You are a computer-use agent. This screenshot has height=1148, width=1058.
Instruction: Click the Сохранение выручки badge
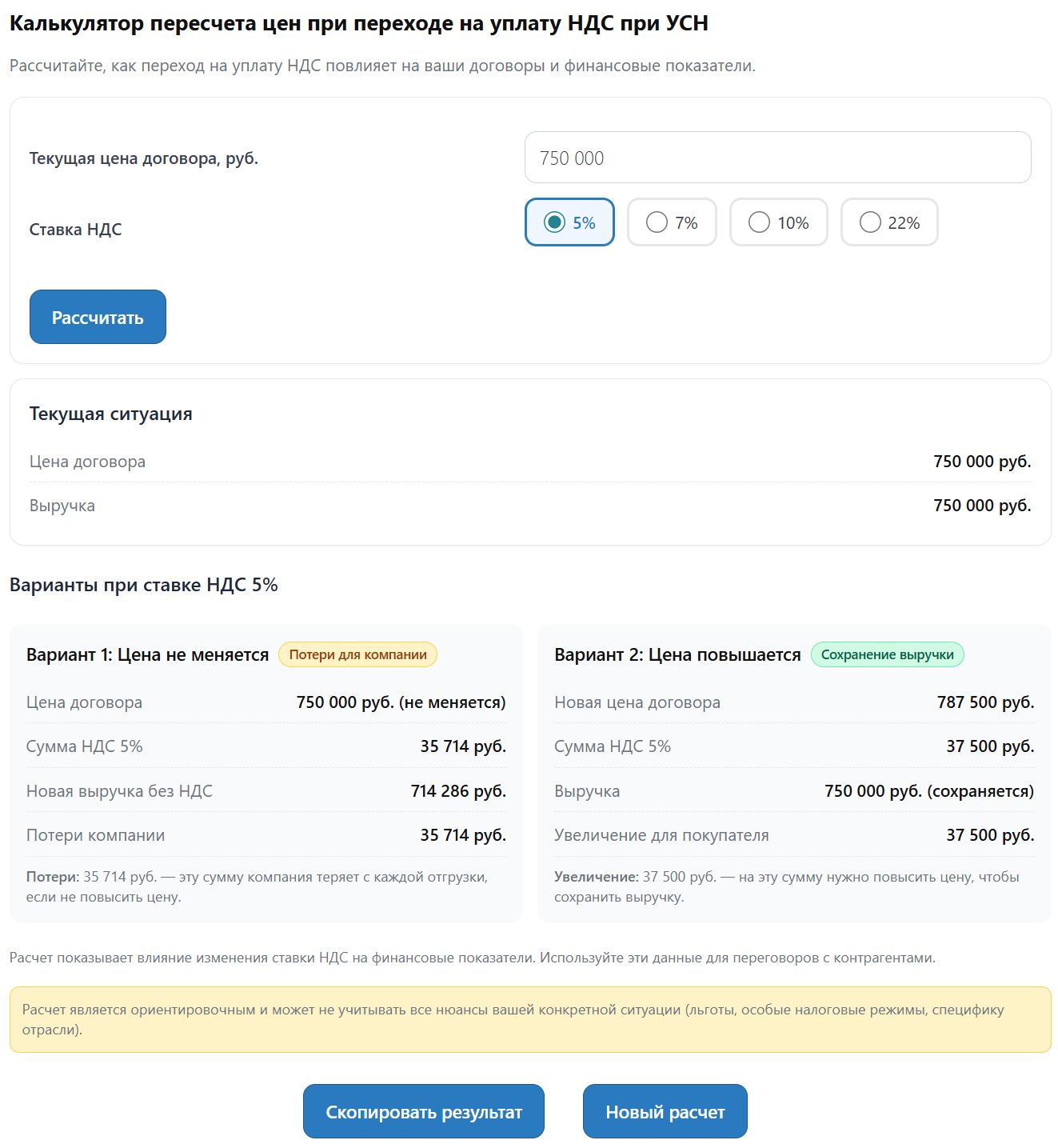[887, 654]
